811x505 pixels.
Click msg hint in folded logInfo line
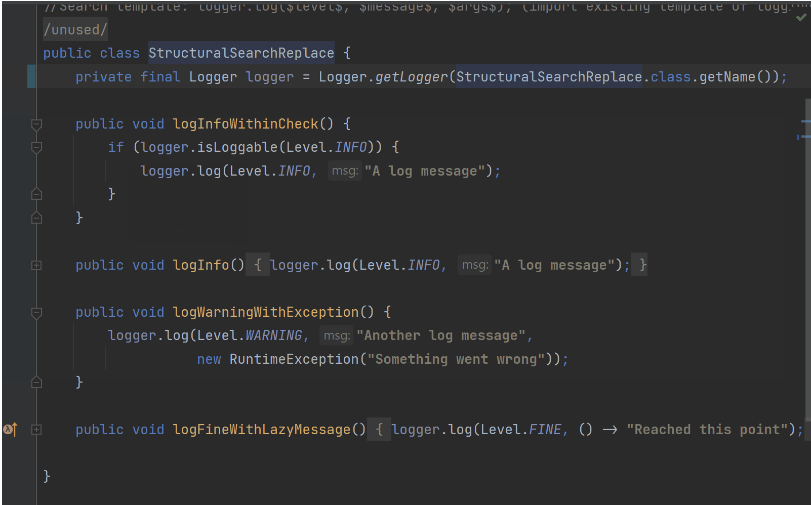[475, 265]
